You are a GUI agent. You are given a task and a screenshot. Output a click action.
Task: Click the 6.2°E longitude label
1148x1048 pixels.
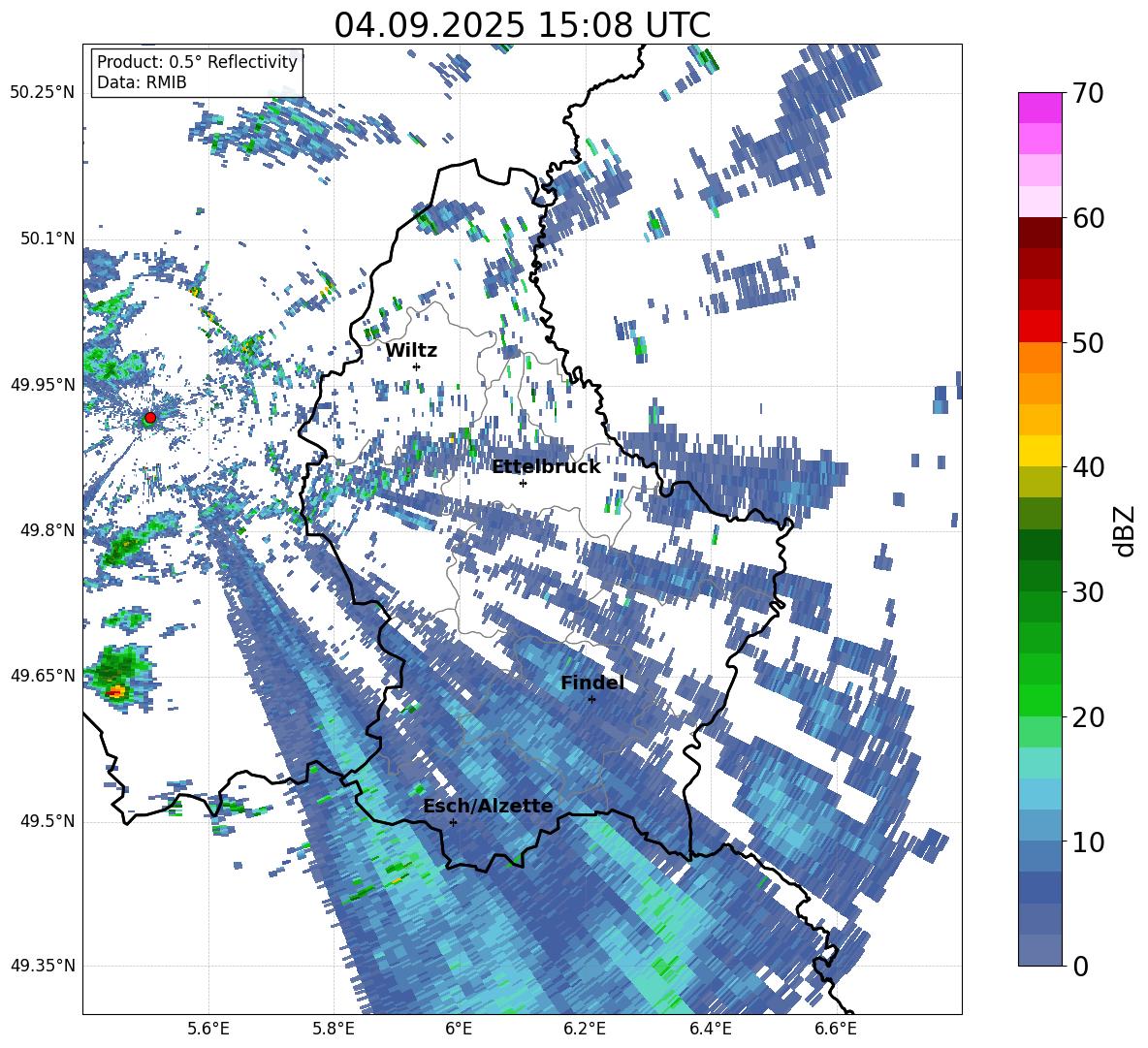pos(585,1029)
